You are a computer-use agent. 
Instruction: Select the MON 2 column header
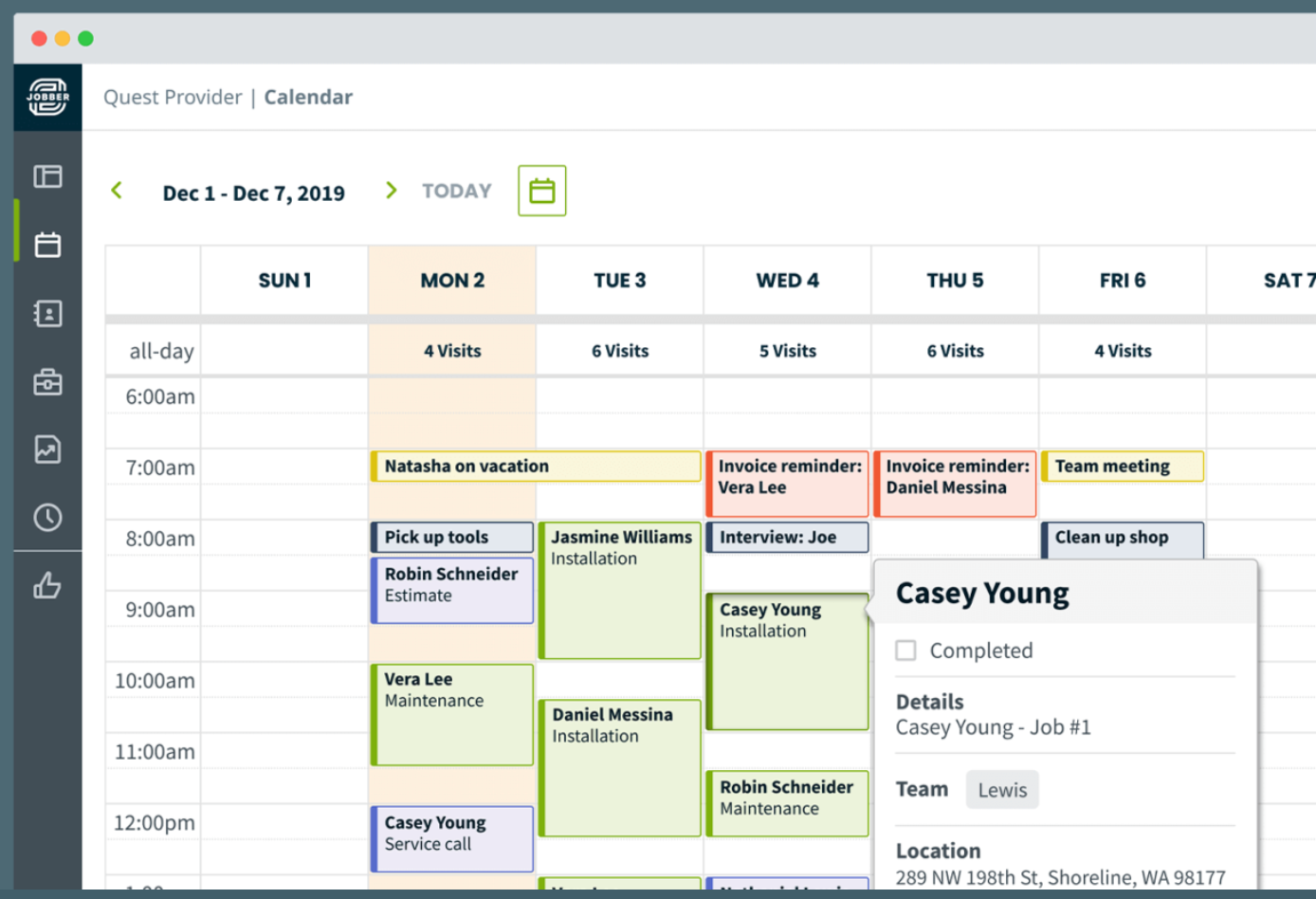(x=452, y=281)
